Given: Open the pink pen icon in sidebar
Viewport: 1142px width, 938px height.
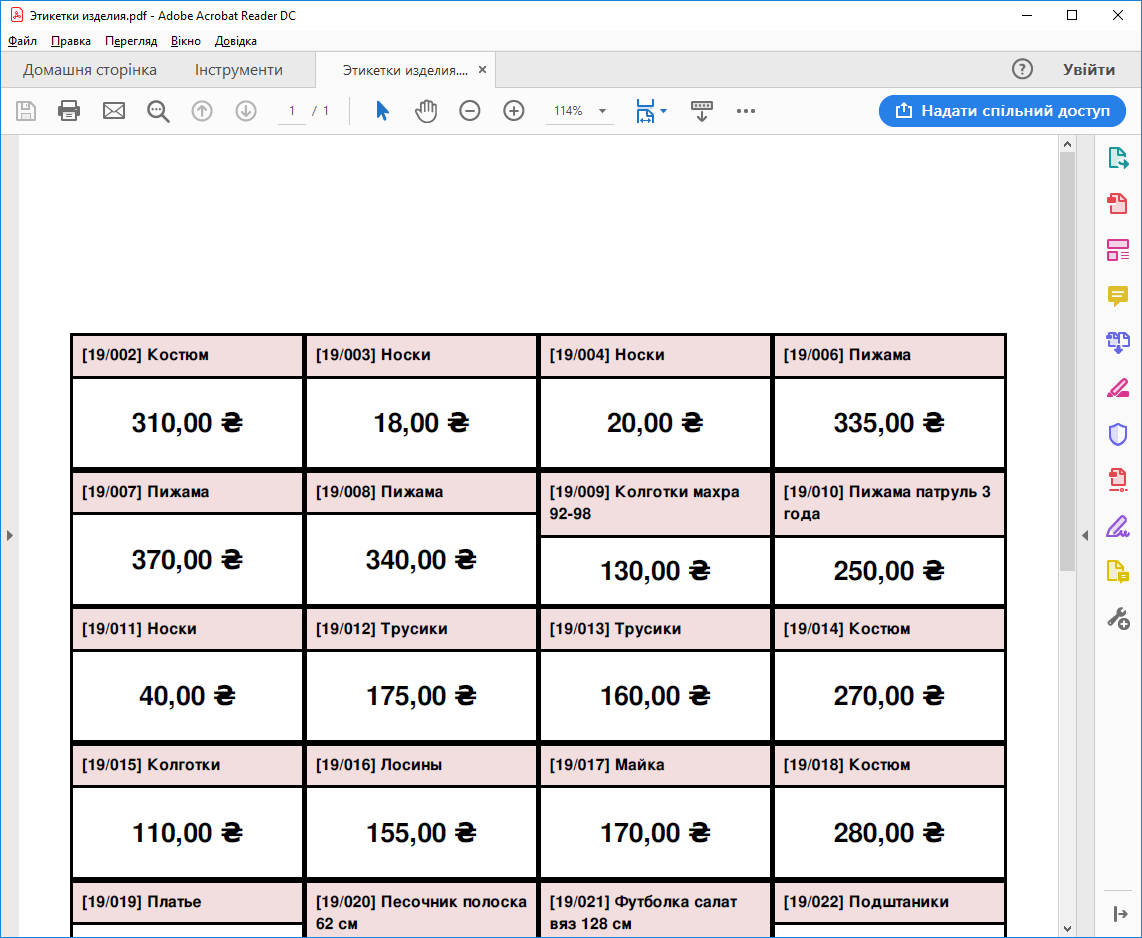Looking at the screenshot, I should click(x=1118, y=388).
